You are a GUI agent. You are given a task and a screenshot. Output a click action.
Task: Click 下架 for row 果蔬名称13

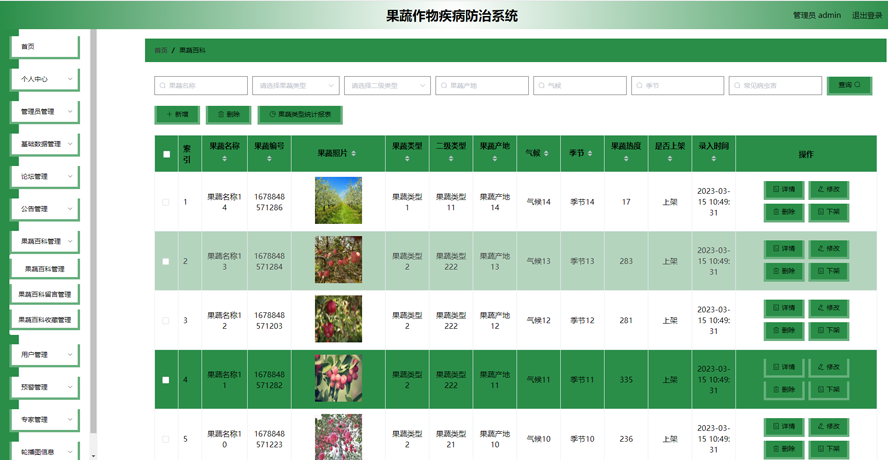829,271
